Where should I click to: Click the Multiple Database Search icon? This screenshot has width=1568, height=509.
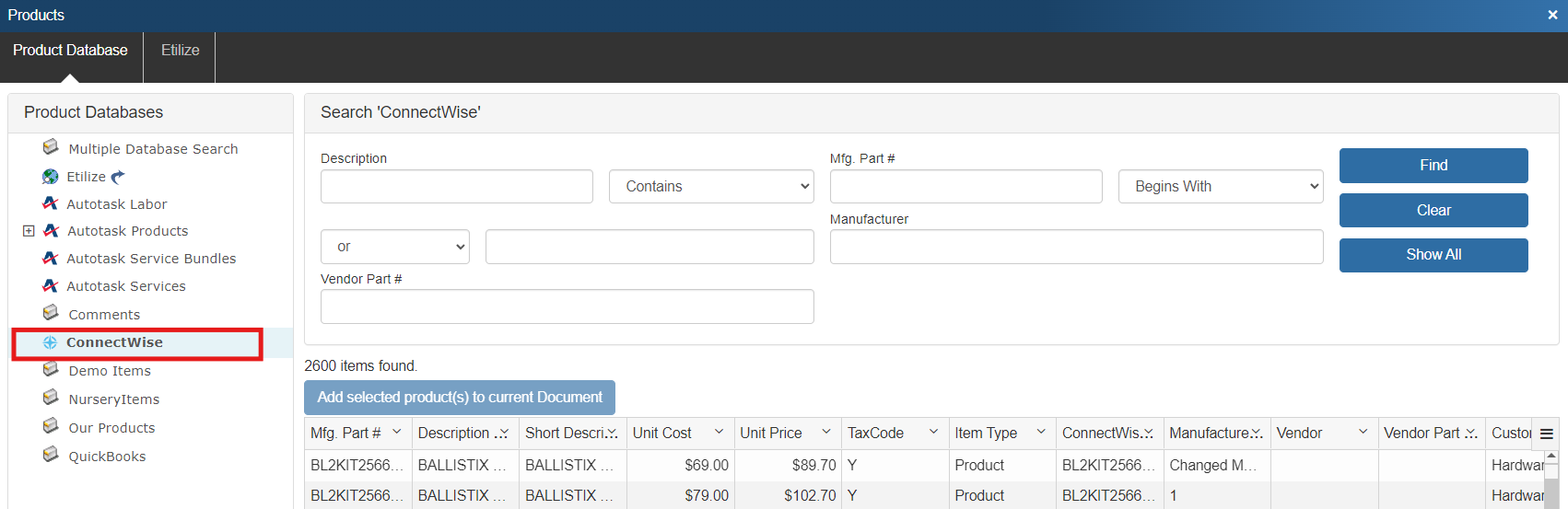[x=51, y=147]
